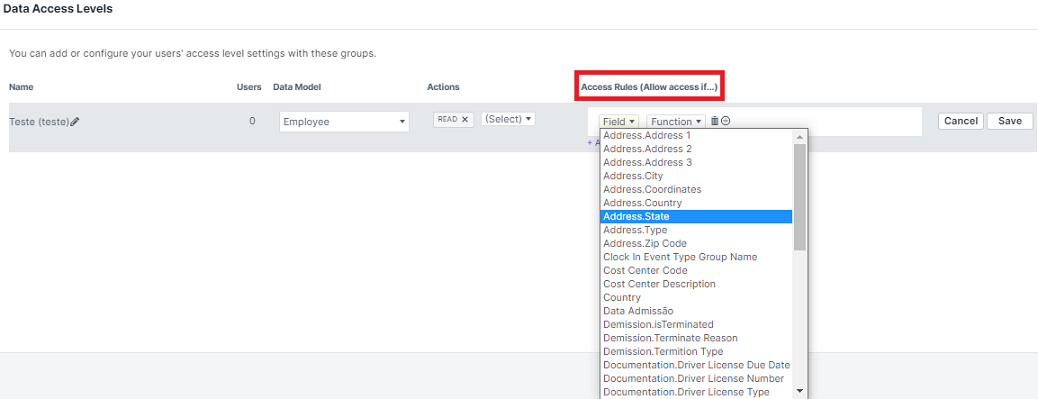1038x399 pixels.
Task: Choose Address.Address 3 option
Action: [696, 162]
